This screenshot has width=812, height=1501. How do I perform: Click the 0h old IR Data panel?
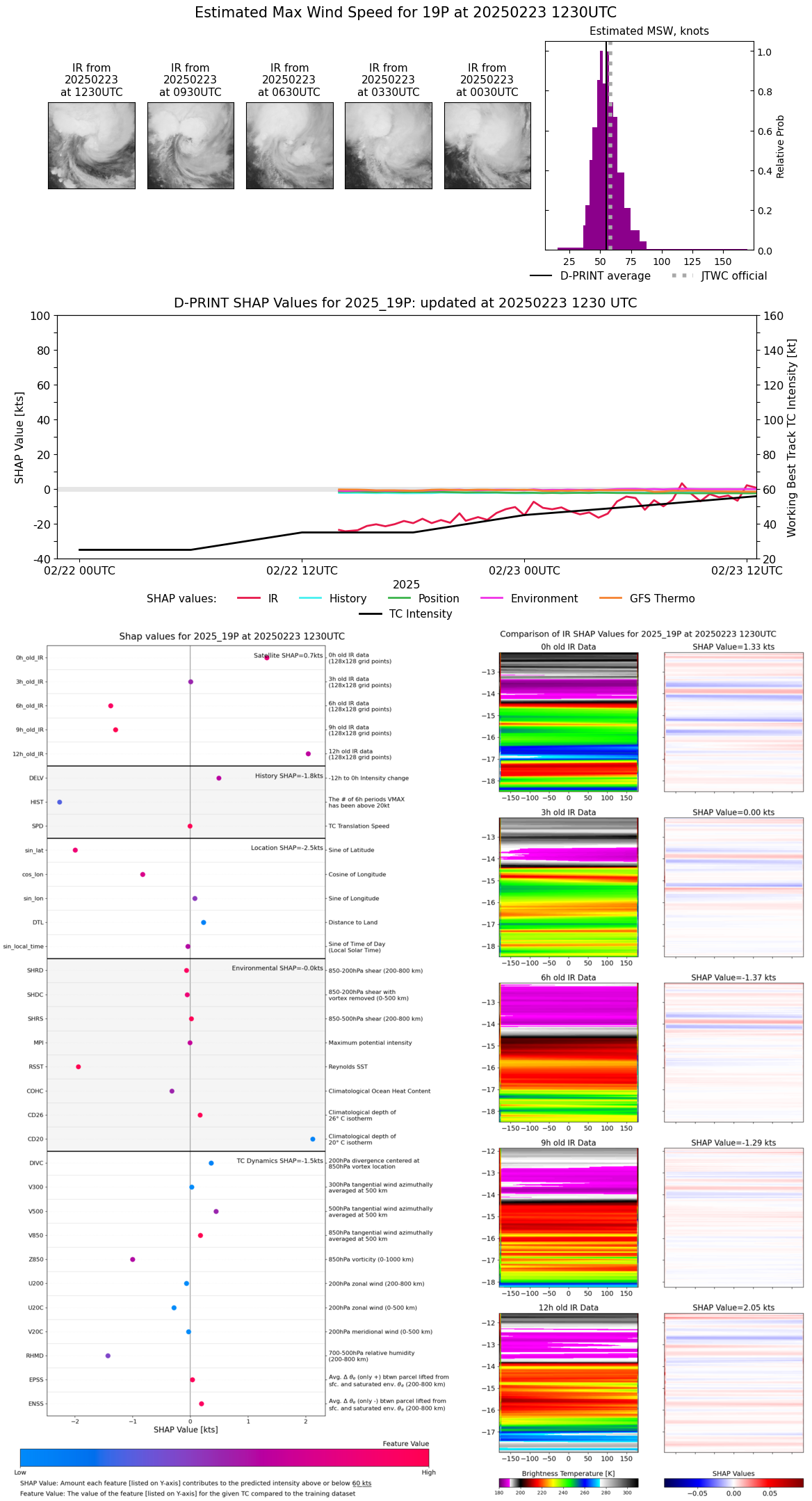click(568, 721)
